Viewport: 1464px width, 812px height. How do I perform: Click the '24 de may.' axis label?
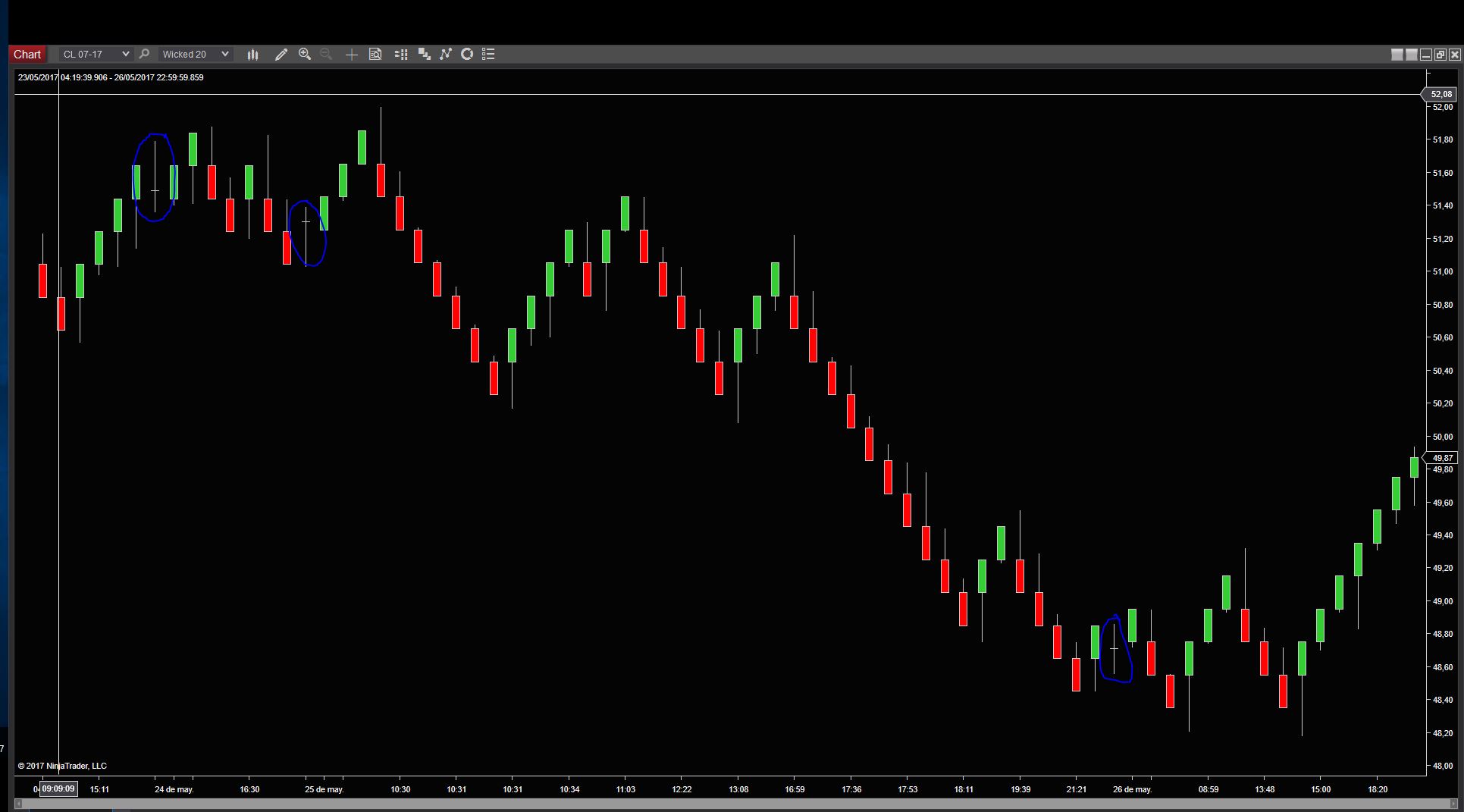[x=174, y=789]
